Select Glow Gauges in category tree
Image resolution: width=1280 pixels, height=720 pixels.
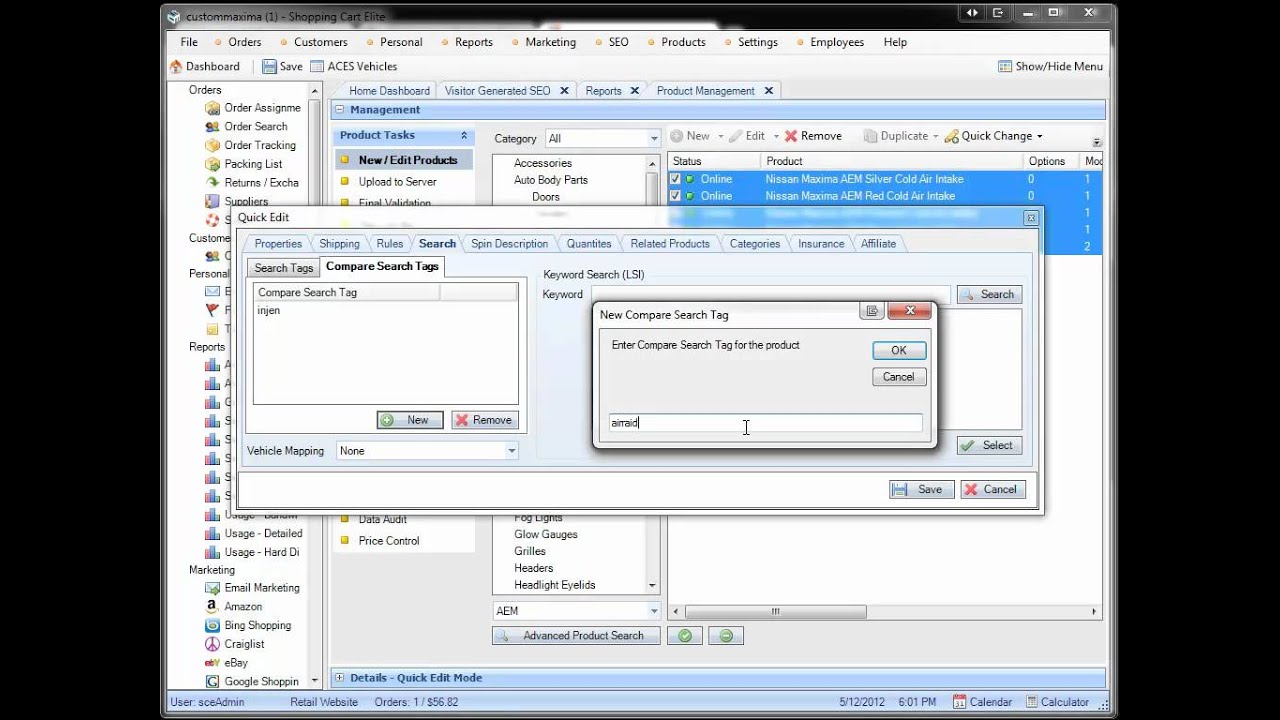tap(546, 535)
